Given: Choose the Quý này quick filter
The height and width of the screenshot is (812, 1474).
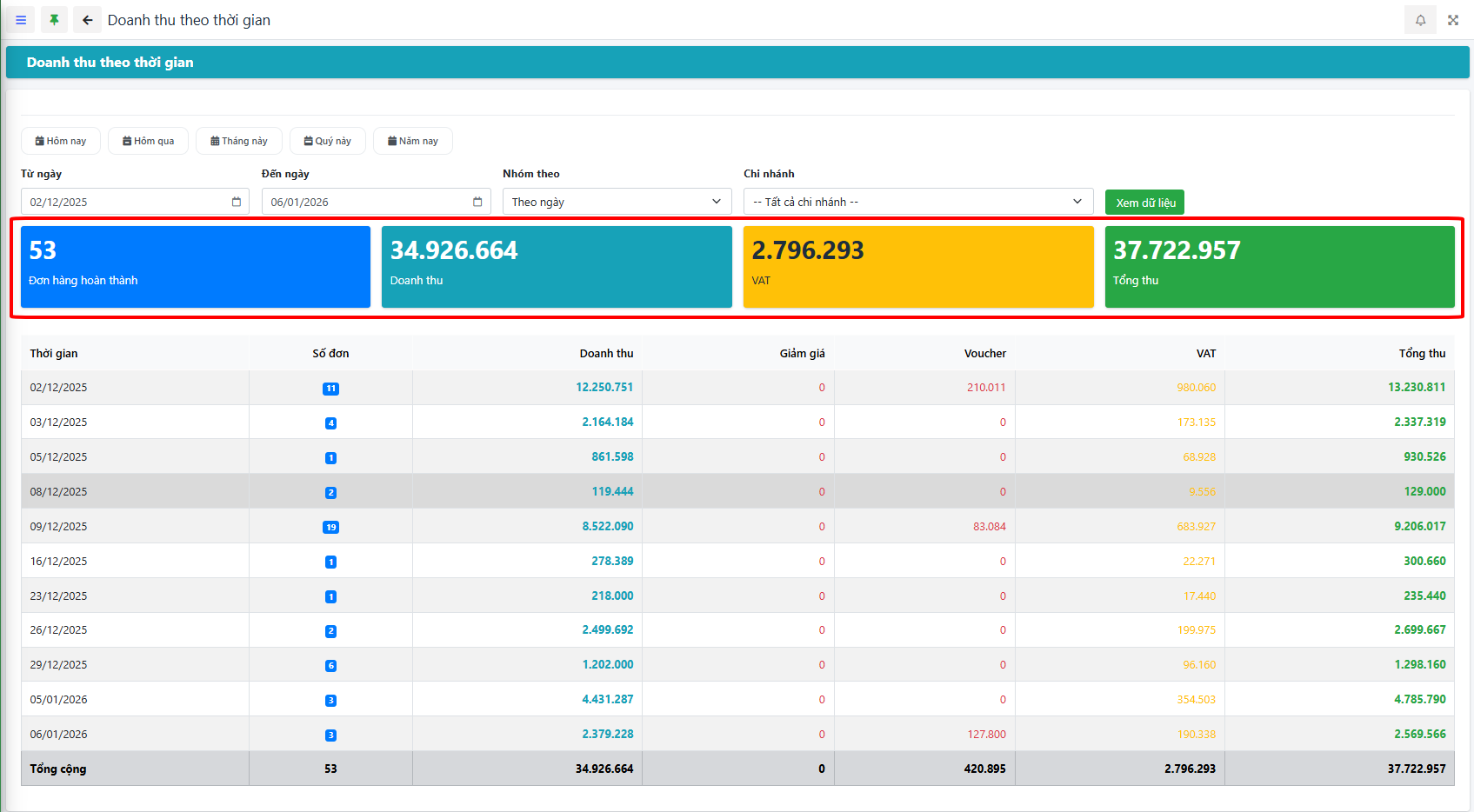Looking at the screenshot, I should [x=328, y=141].
